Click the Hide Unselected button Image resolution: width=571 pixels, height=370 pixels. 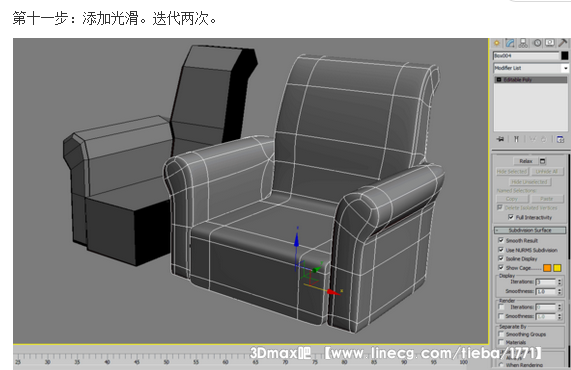[529, 182]
